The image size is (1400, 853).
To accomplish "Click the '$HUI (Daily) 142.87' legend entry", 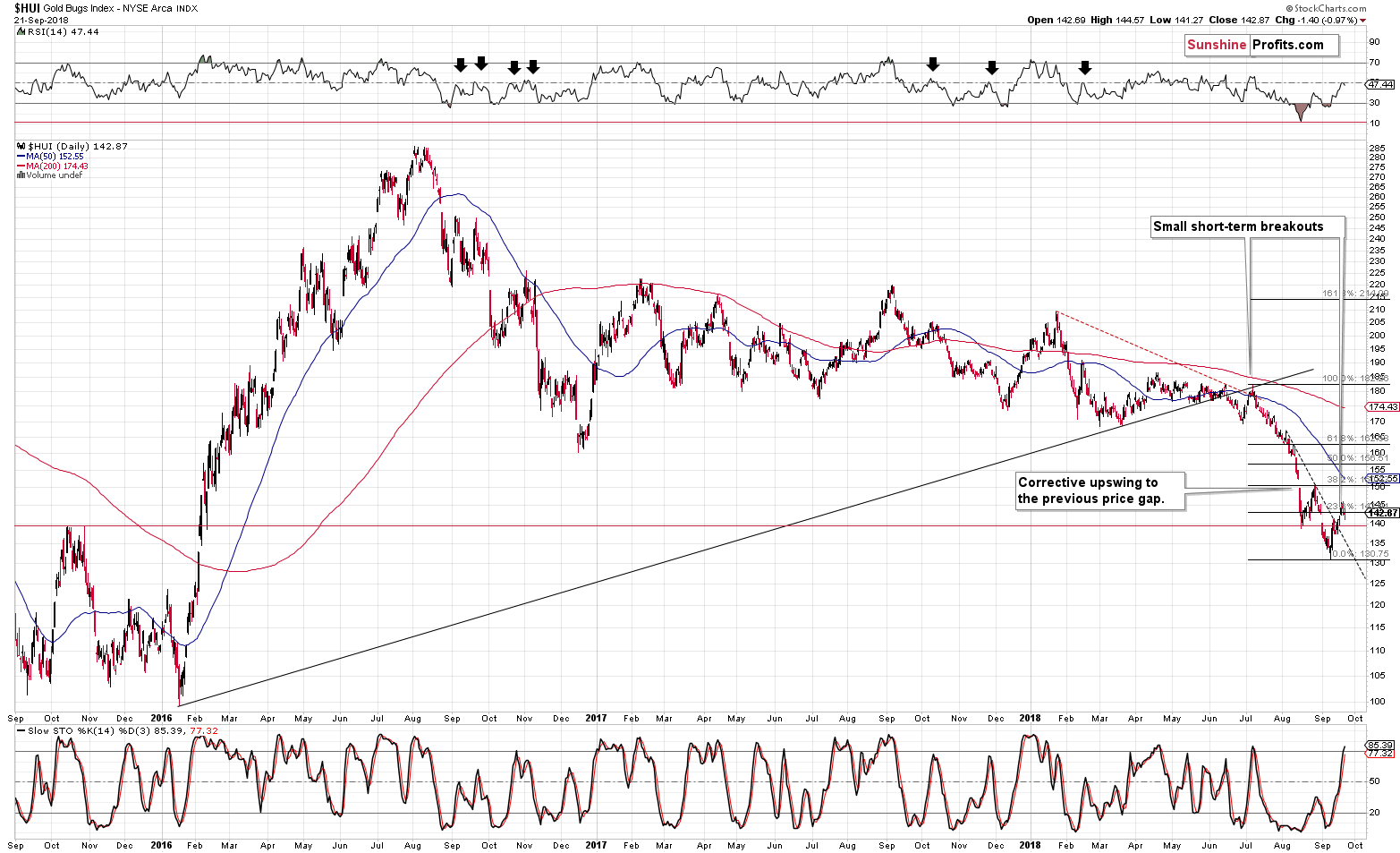I will pos(73,146).
